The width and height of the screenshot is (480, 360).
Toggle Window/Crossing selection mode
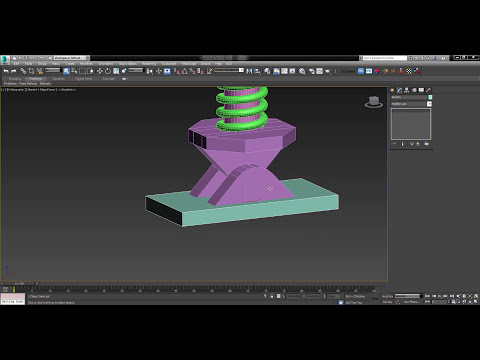click(90, 71)
